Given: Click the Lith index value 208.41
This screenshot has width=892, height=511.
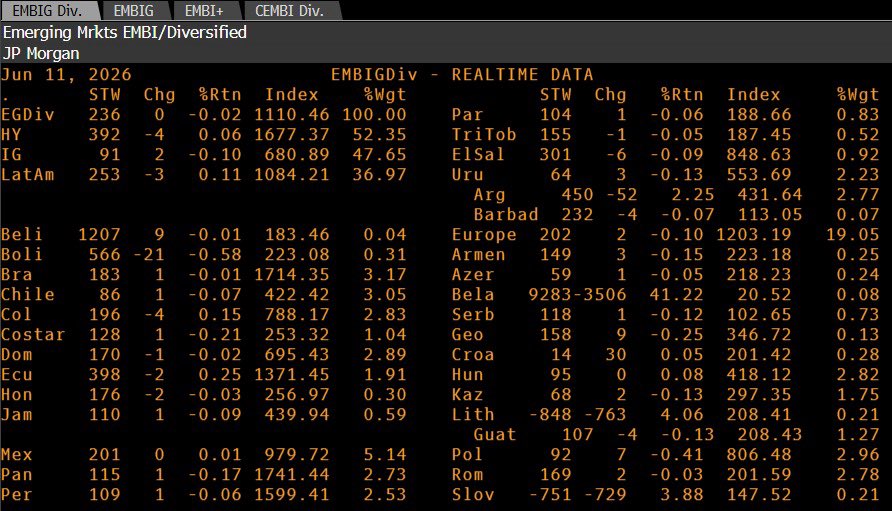Looking at the screenshot, I should [x=759, y=414].
